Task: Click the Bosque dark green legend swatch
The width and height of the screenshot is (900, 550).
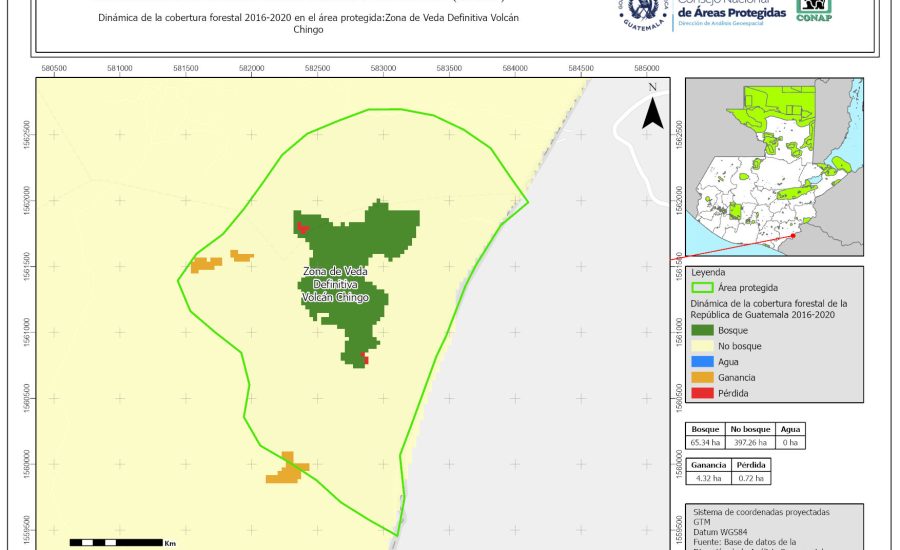Action: (x=703, y=330)
